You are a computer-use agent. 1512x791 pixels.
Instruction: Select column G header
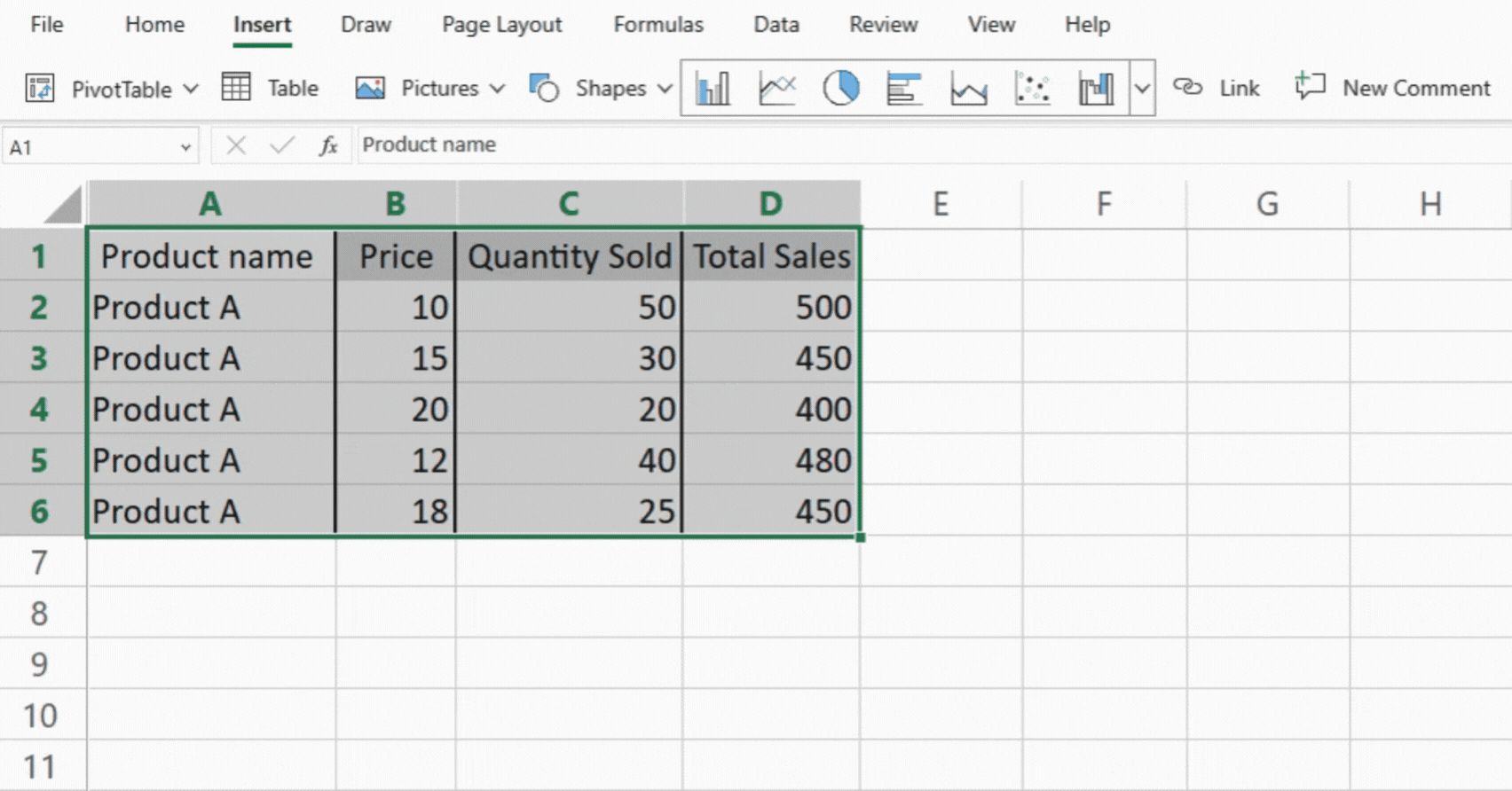pyautogui.click(x=1267, y=204)
